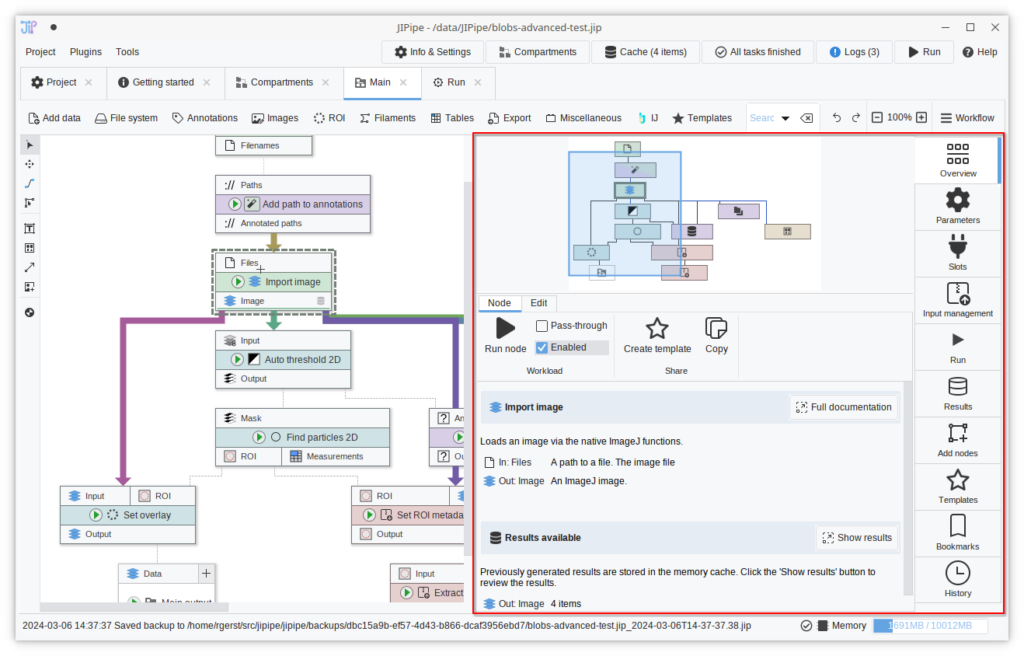Open the Input management panel
Viewport: 1024px width, 656px height.
click(957, 300)
